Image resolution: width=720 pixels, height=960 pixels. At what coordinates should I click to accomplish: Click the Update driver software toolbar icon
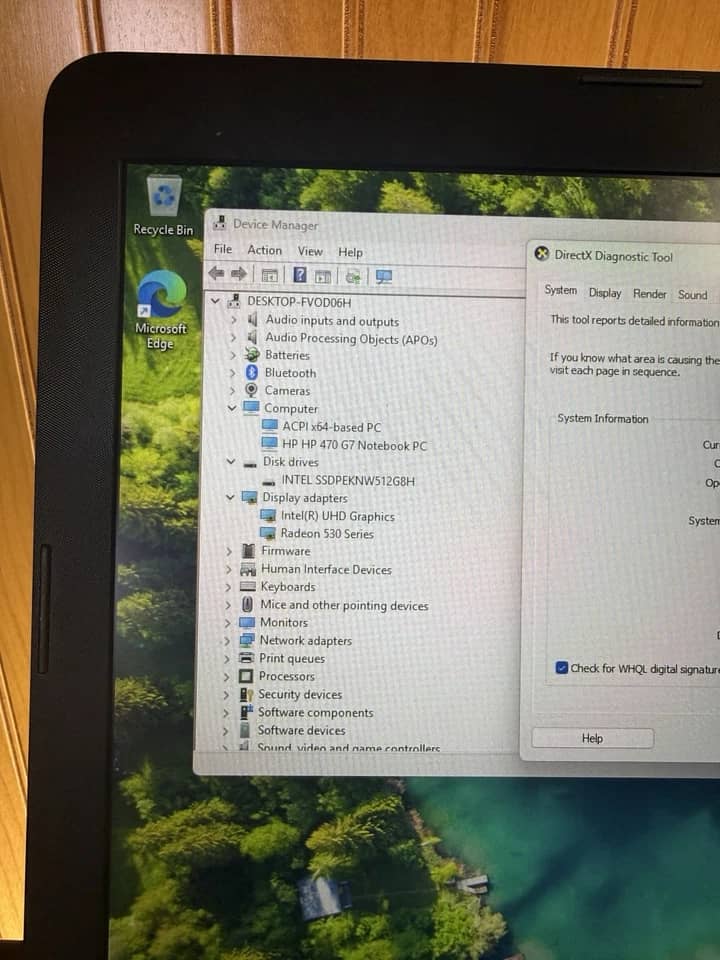tap(353, 277)
